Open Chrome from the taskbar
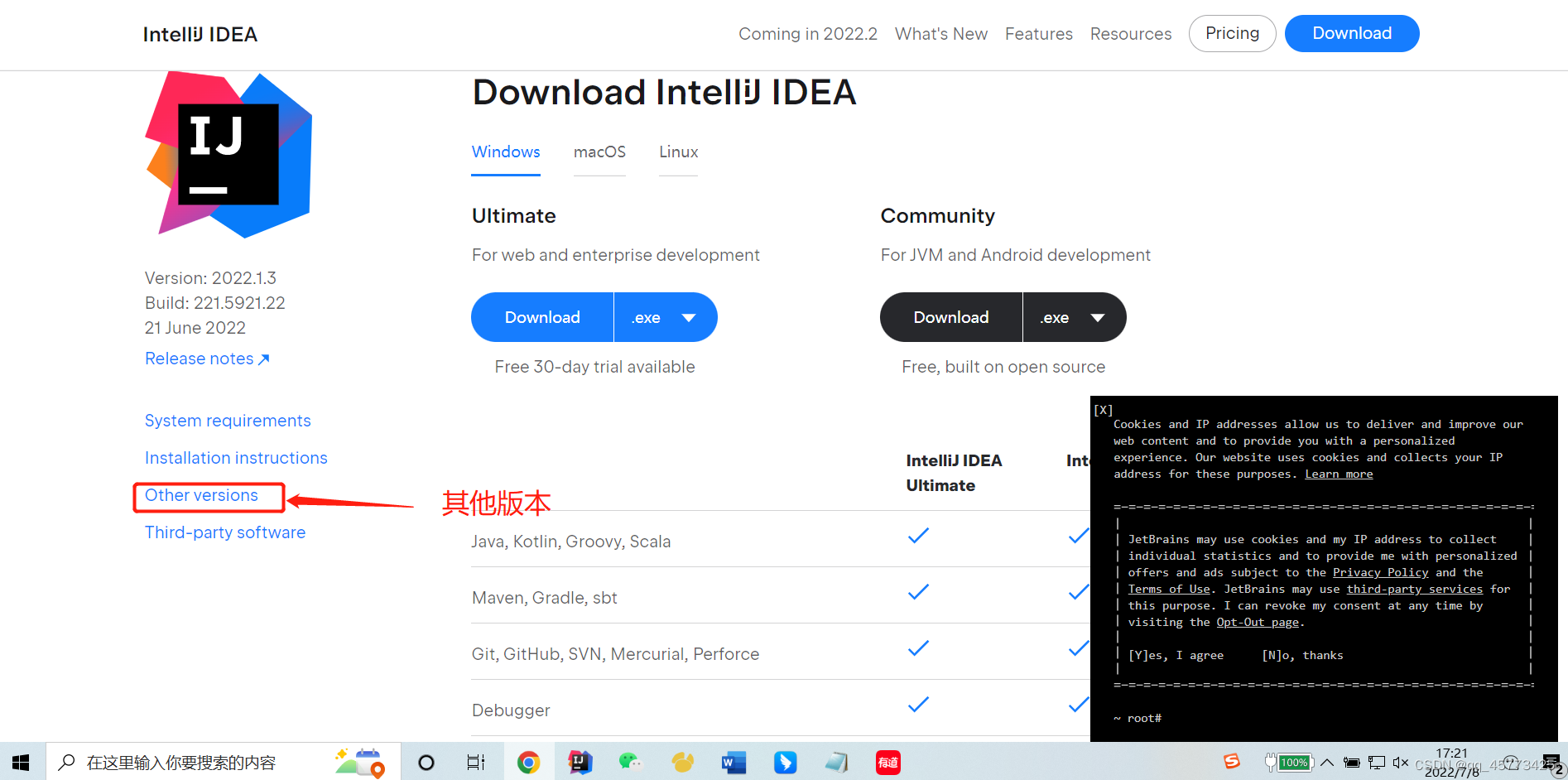Viewport: 1568px width, 780px height. tap(528, 762)
